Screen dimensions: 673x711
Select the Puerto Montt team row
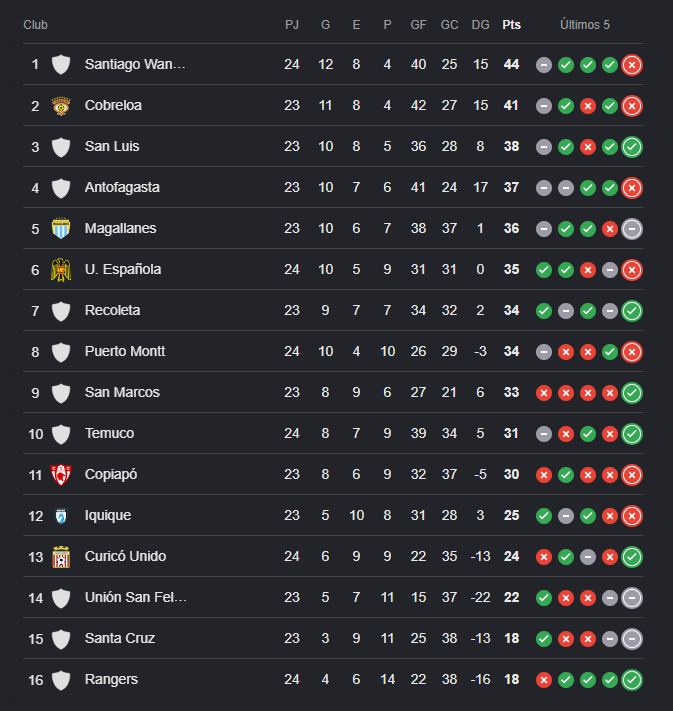(x=333, y=351)
